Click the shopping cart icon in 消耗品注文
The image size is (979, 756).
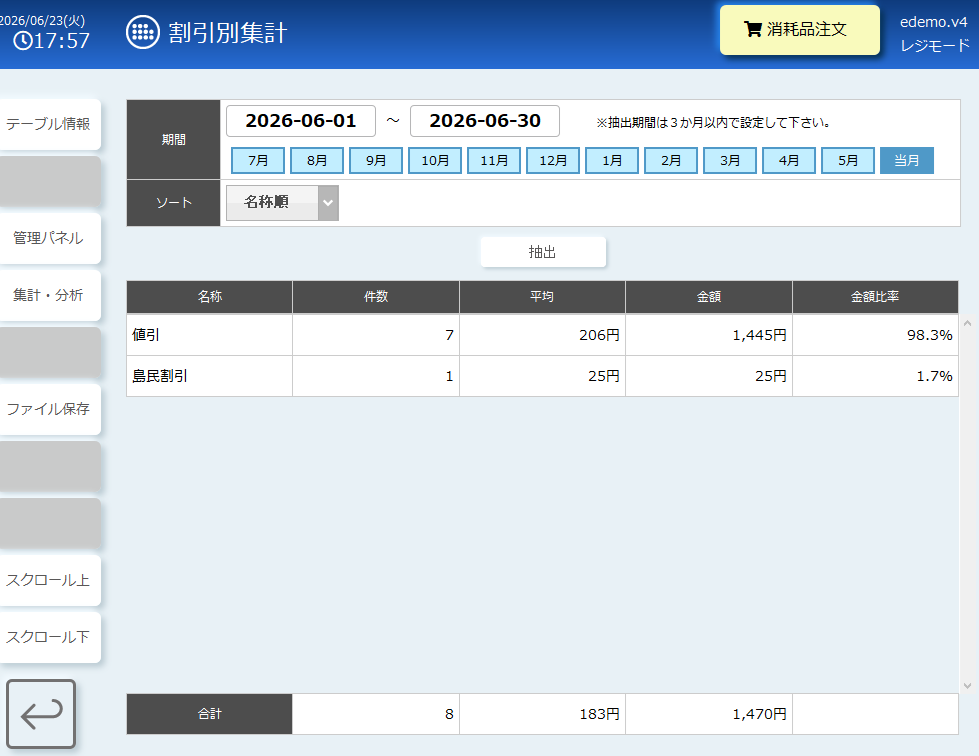coord(752,29)
